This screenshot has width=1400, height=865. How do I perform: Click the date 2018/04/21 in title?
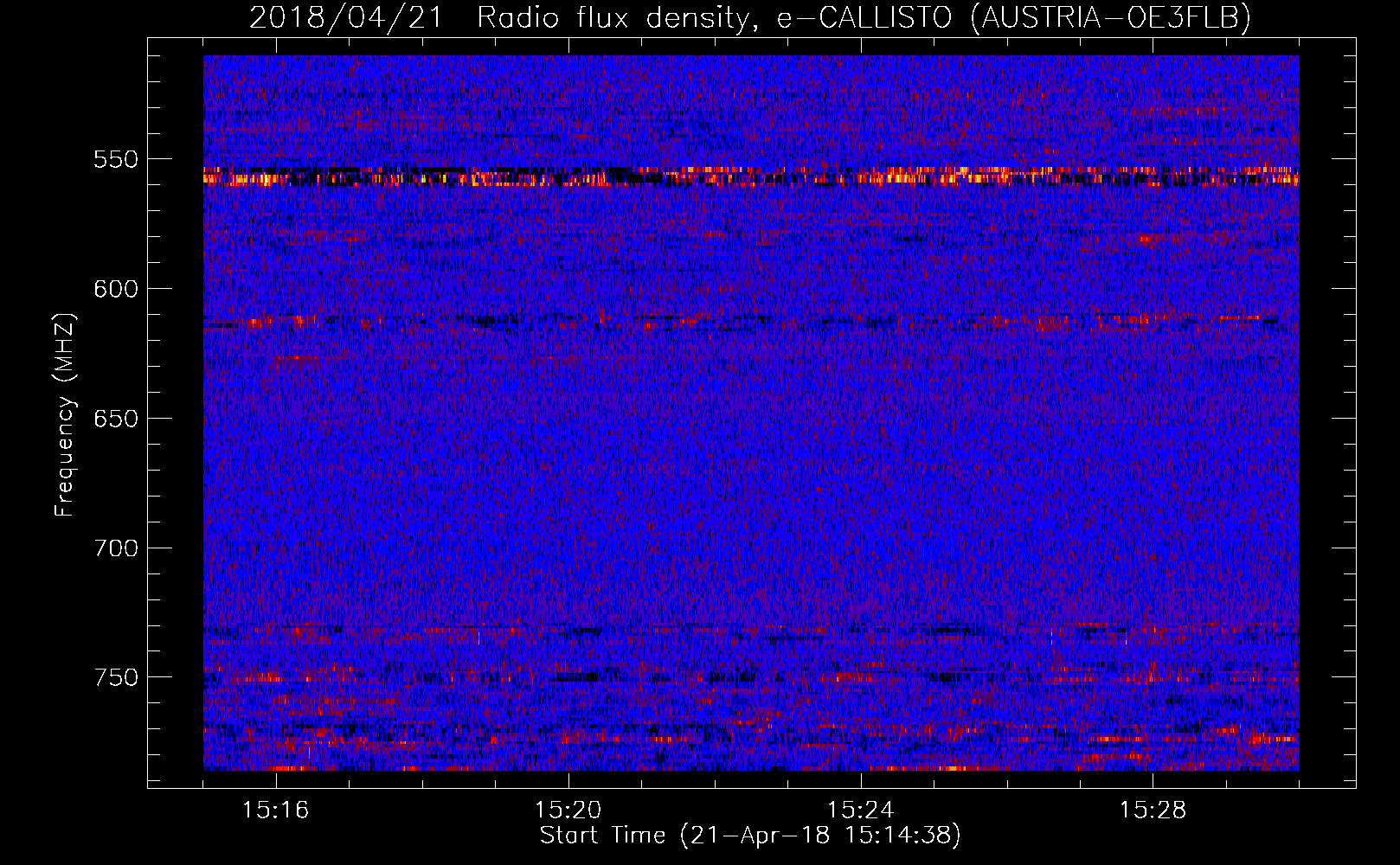tap(346, 17)
